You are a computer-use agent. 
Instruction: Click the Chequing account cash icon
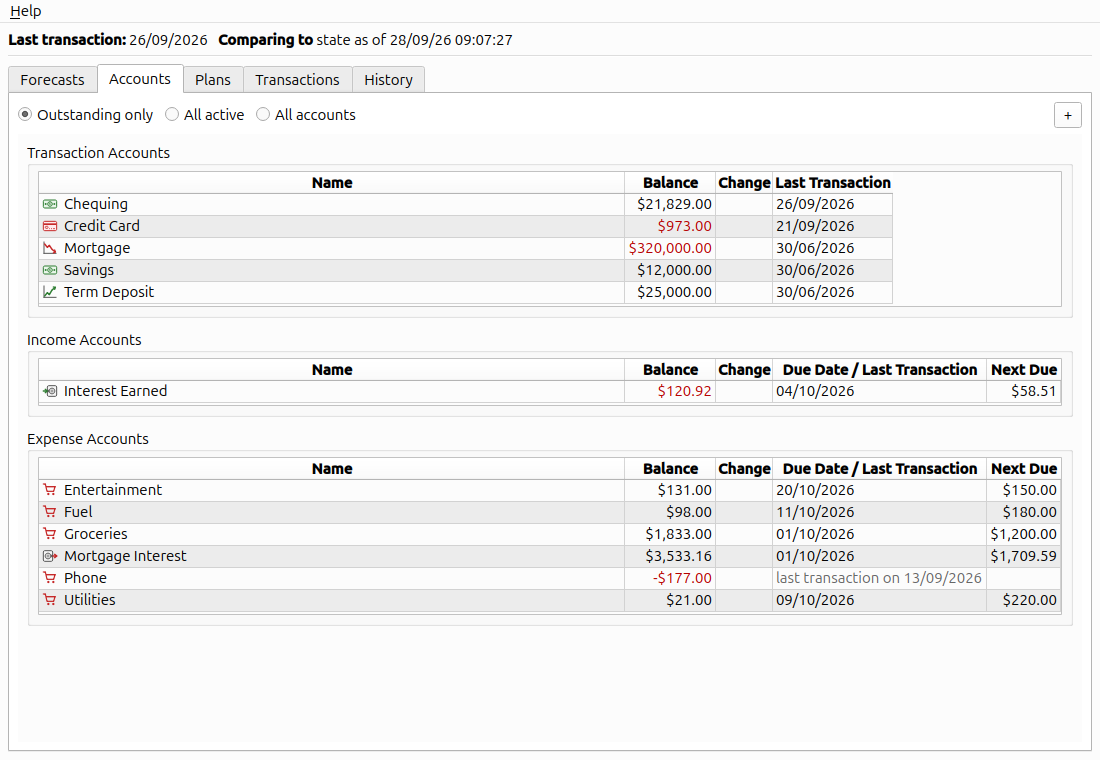[x=50, y=204]
